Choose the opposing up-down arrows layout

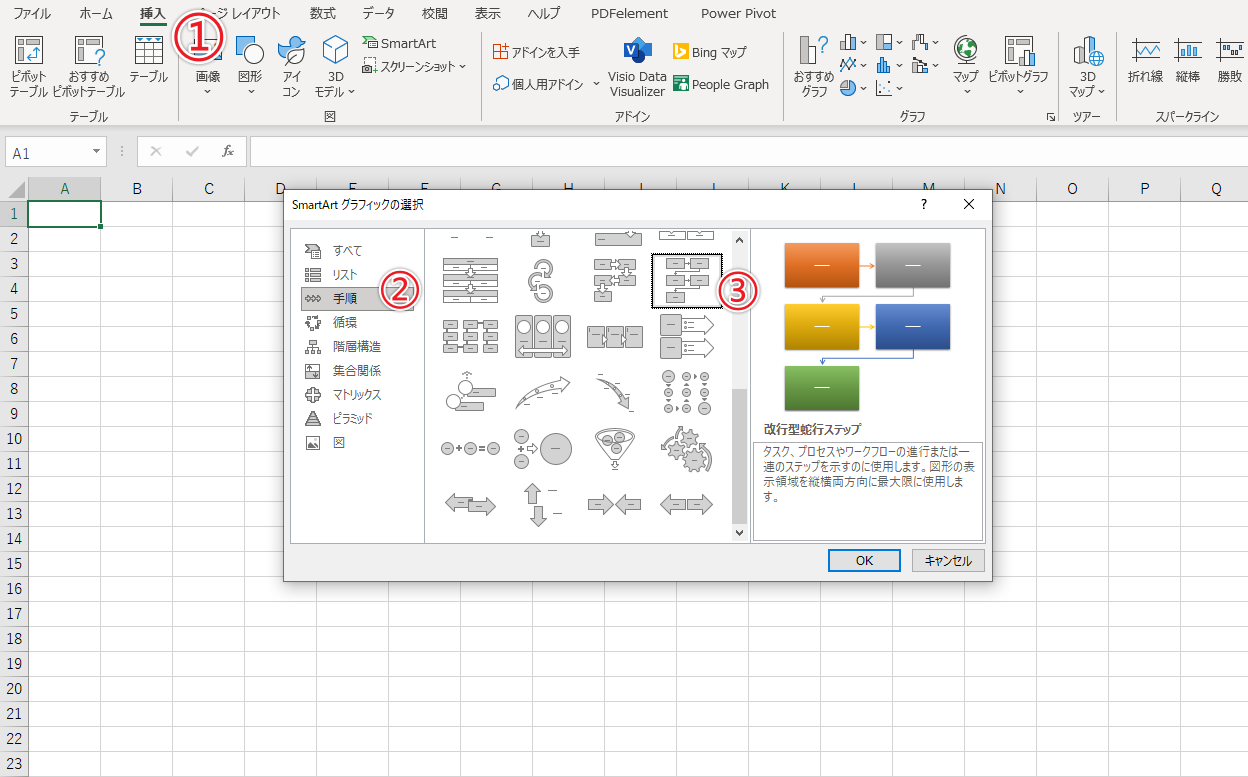coord(542,504)
